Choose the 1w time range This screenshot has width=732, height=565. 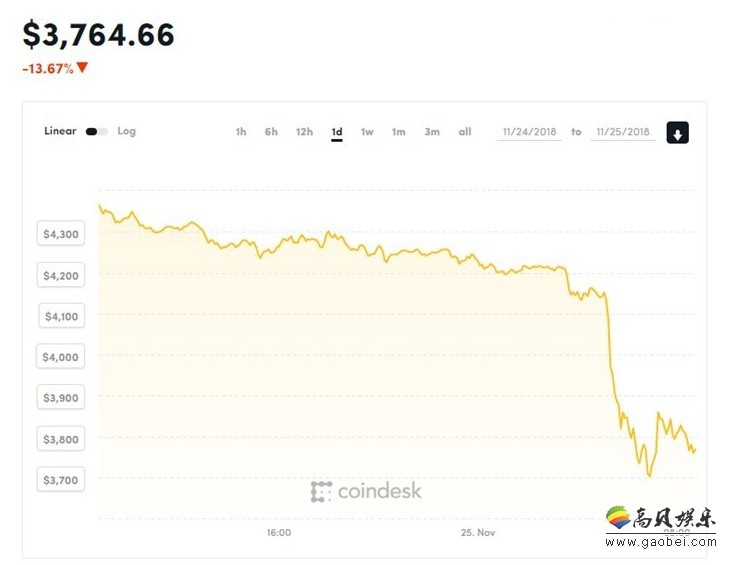point(367,132)
